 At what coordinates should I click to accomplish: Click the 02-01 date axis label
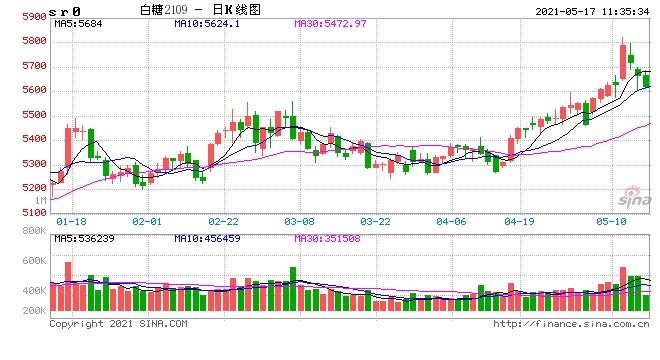pos(147,221)
